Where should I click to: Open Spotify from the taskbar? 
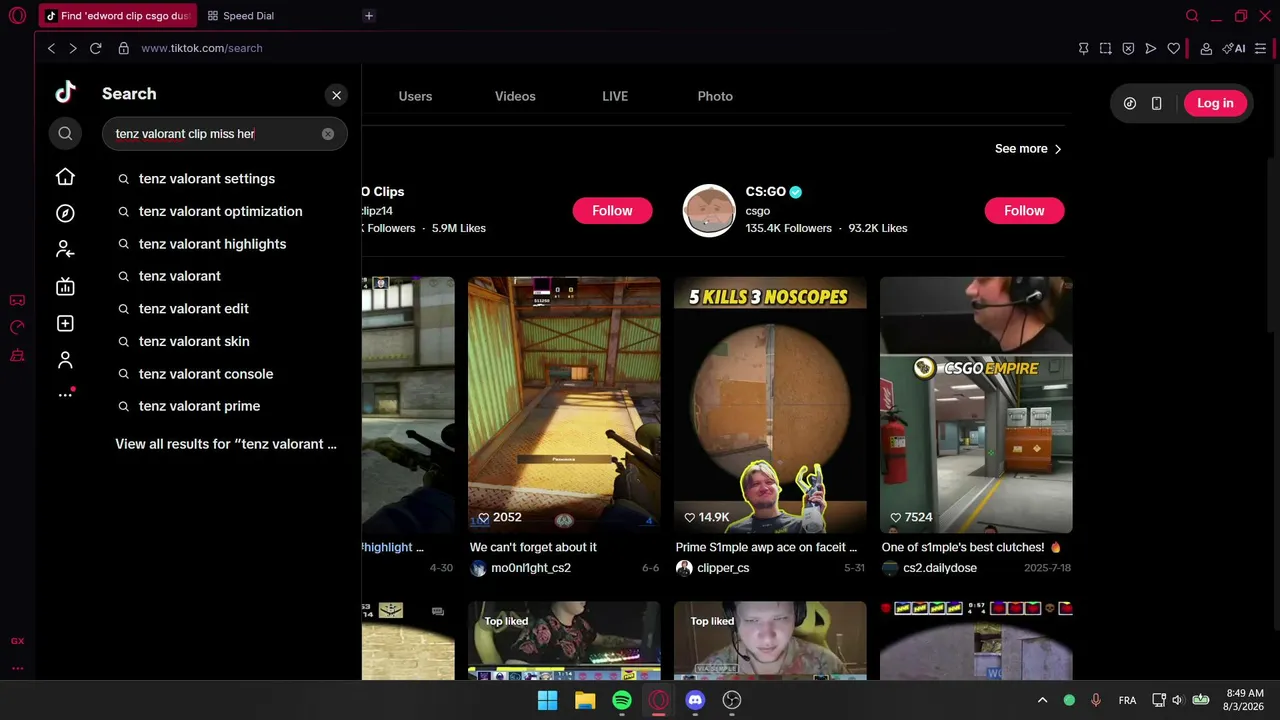pyautogui.click(x=622, y=700)
